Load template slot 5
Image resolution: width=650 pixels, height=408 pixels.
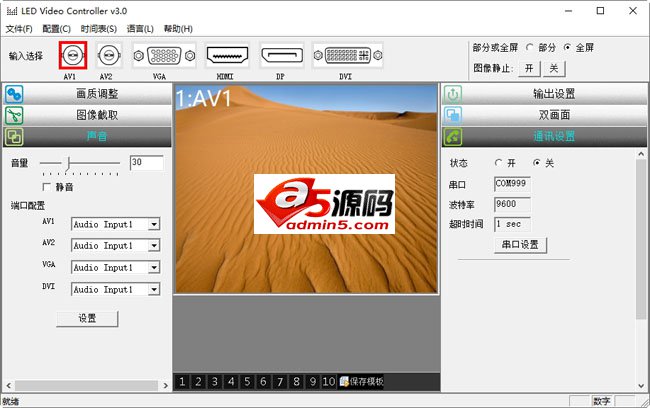pos(247,381)
